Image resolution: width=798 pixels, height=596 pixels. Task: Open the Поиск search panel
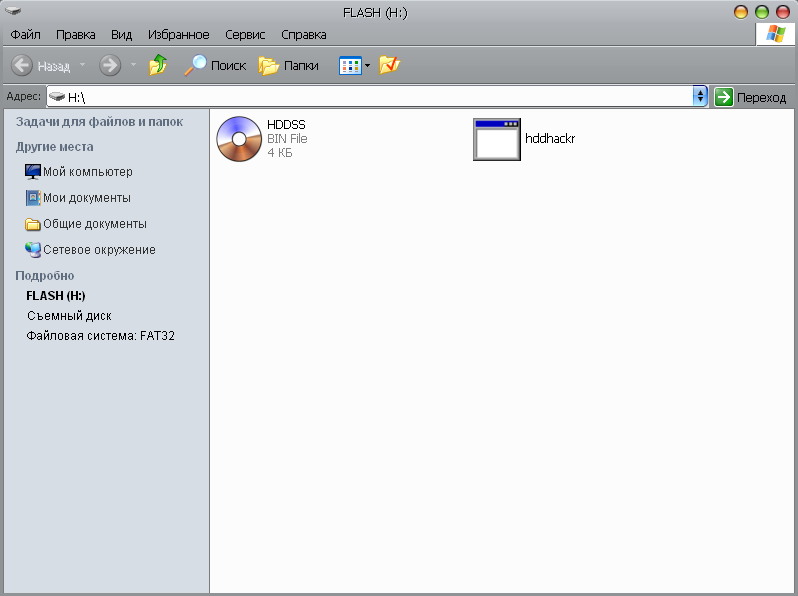pos(215,65)
